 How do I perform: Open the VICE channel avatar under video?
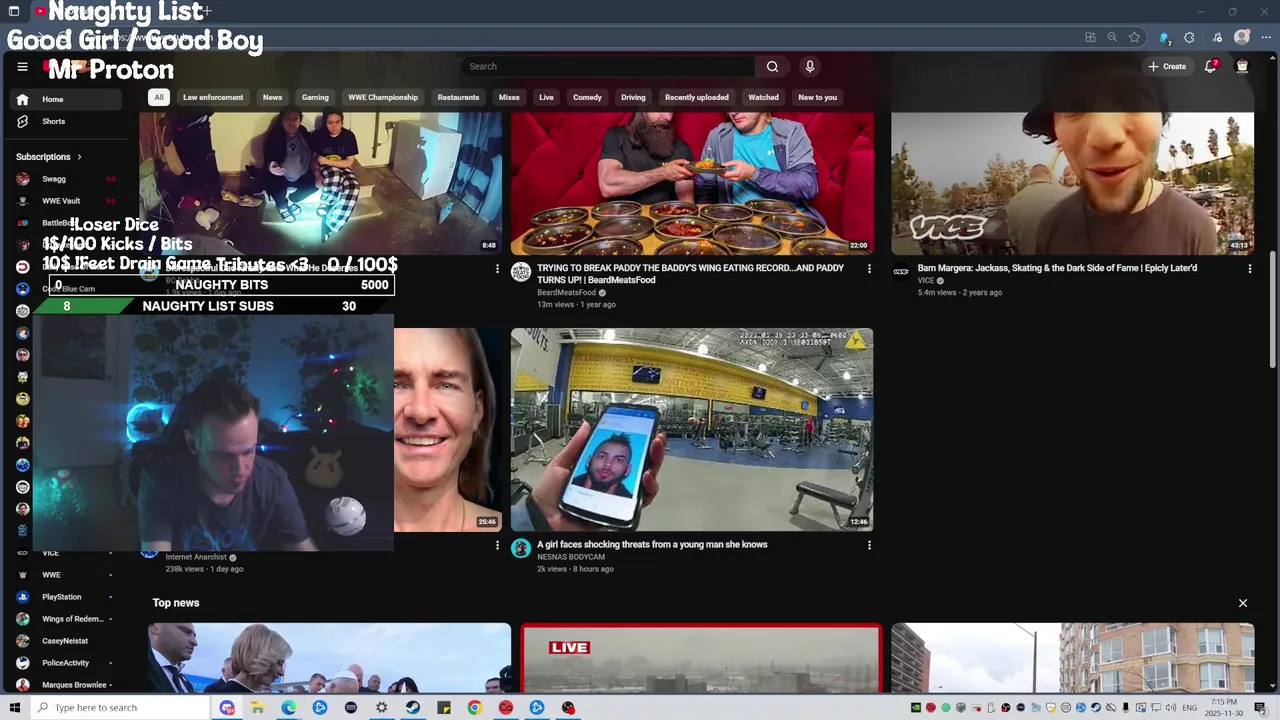(x=901, y=272)
